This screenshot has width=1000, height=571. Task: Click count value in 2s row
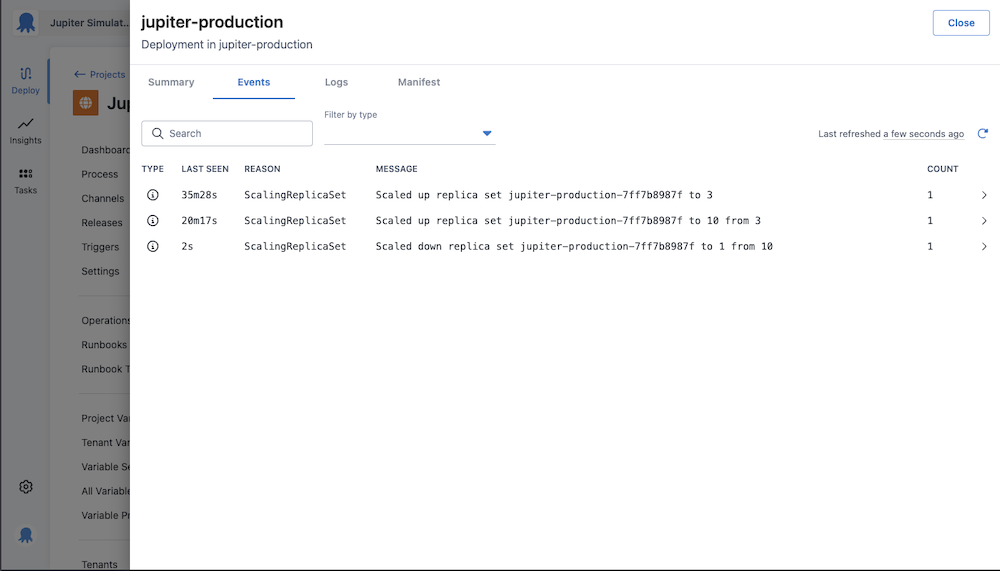pos(930,246)
